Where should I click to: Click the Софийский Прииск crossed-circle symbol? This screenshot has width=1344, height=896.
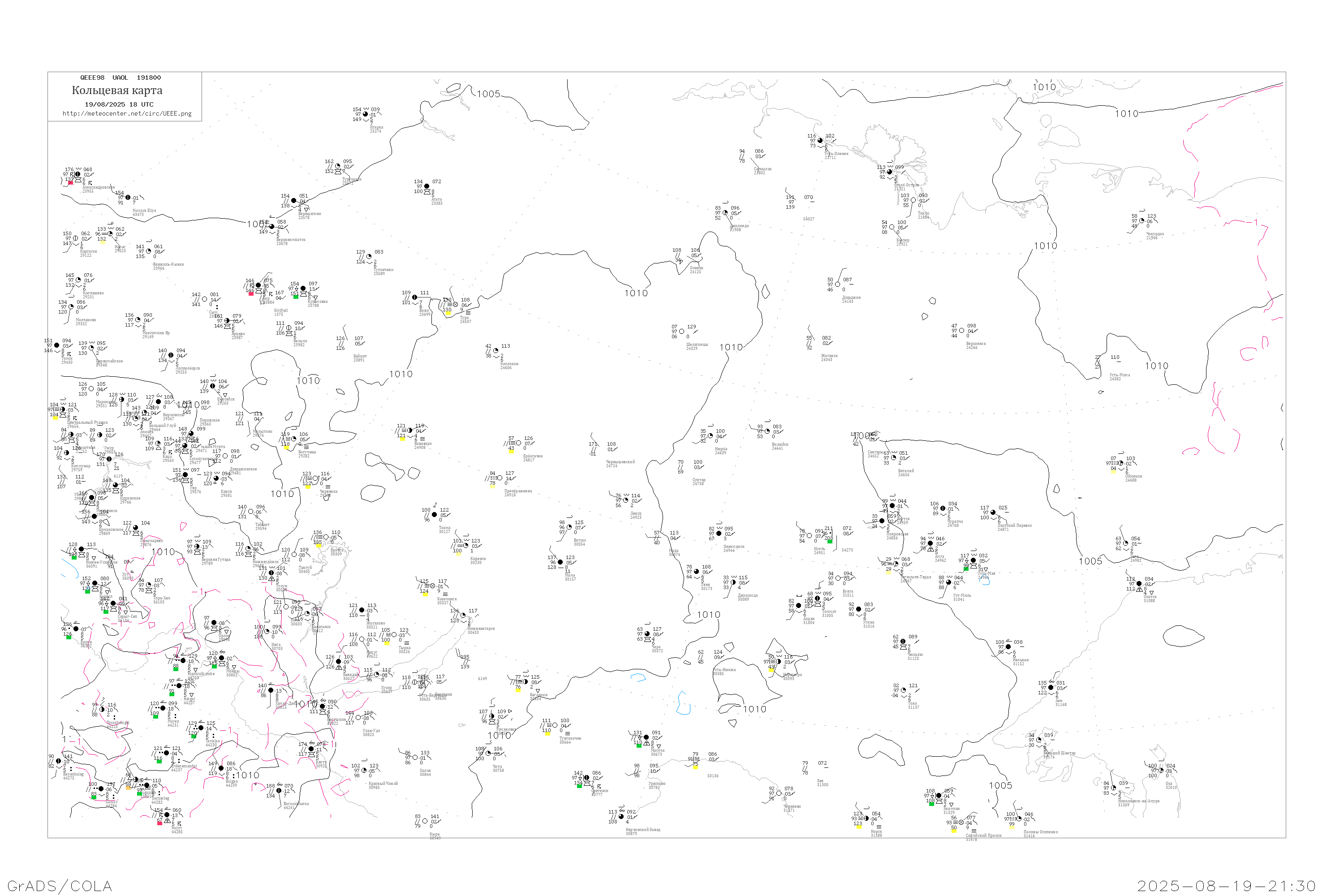coord(961,823)
